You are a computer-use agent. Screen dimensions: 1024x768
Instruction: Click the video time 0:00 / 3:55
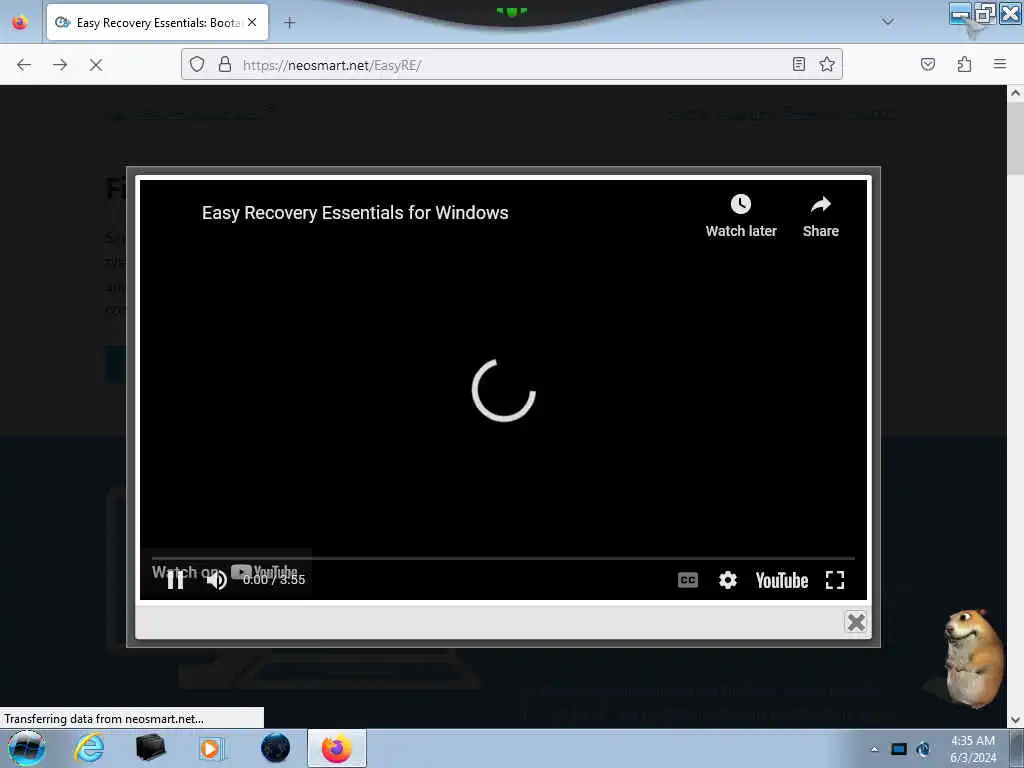coord(274,579)
